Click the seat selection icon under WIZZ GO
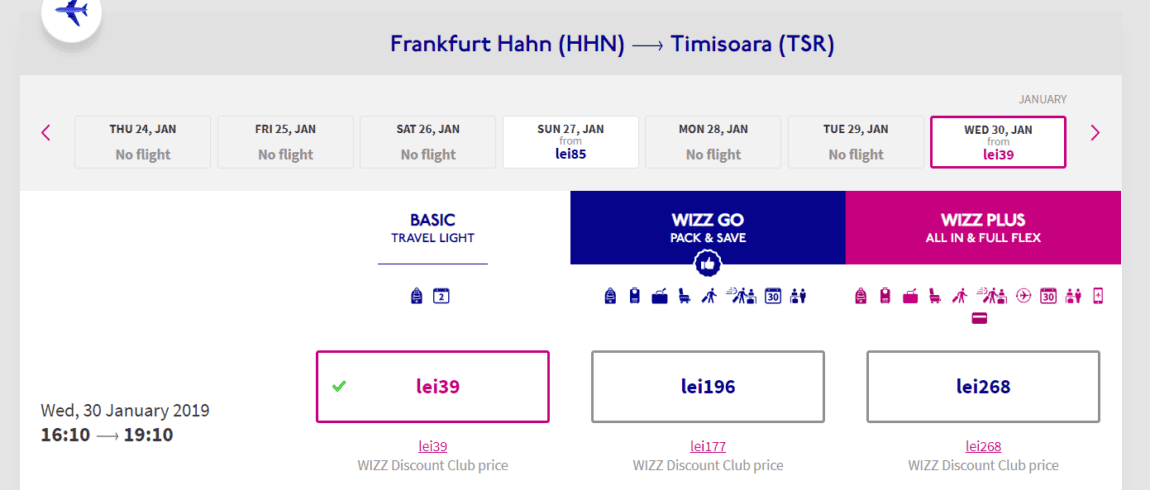The image size is (1150, 490). (x=684, y=296)
